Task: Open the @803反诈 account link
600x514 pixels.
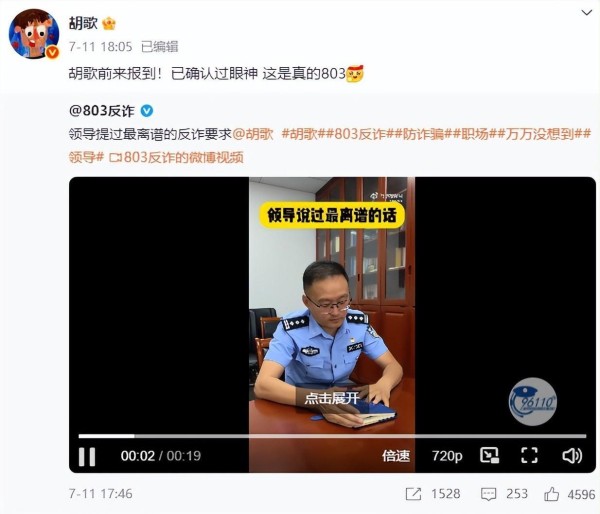Action: click(x=102, y=111)
